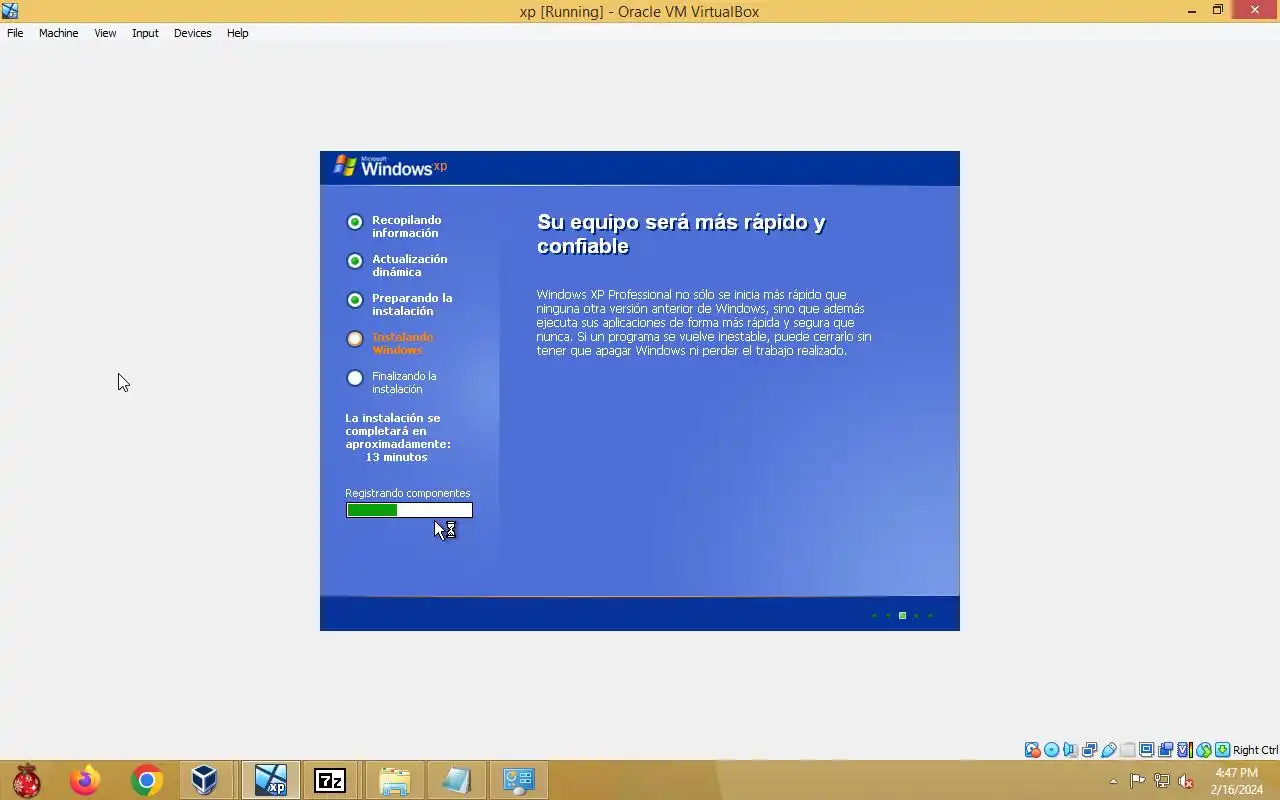Image resolution: width=1280 pixels, height=800 pixels.
Task: Click the Recopilando información step label
Action: click(x=406, y=226)
